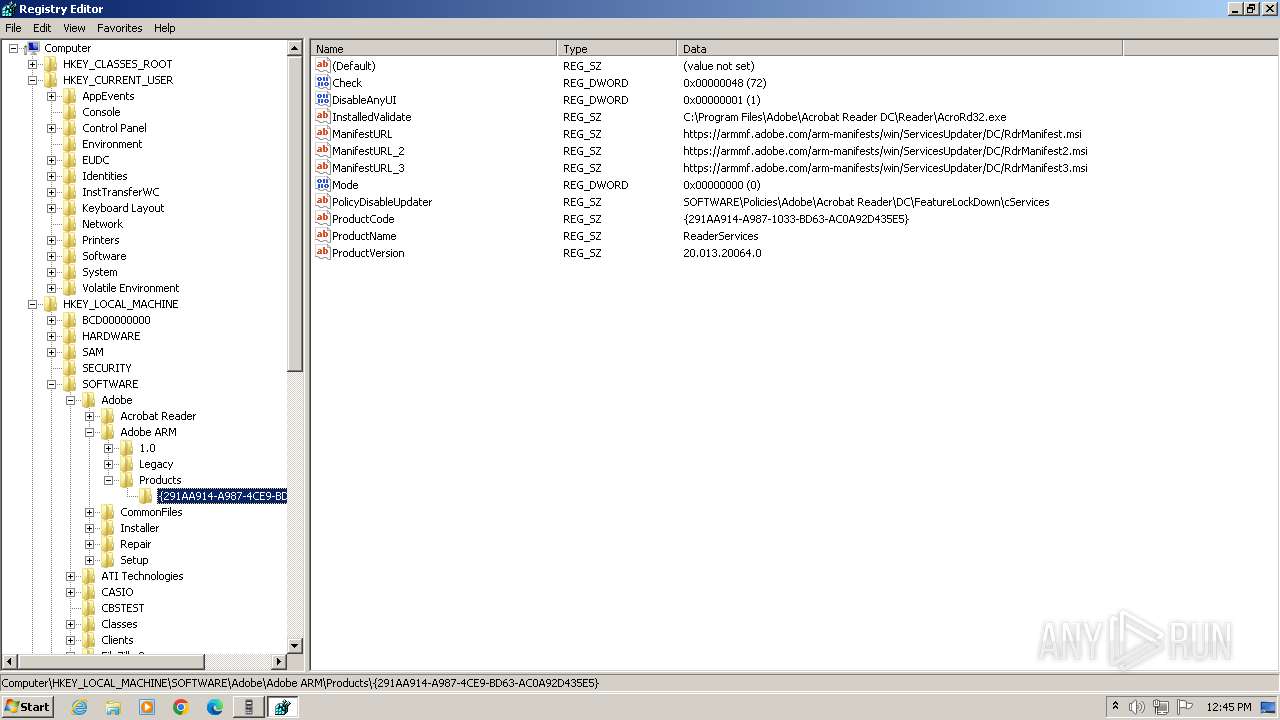Select the ProductName string icon
1280x720 pixels.
[322, 235]
